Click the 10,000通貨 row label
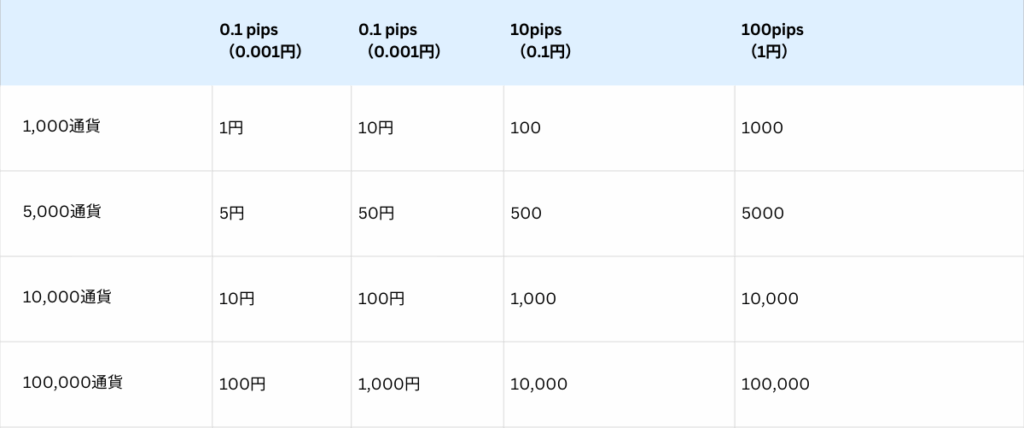 (x=66, y=297)
